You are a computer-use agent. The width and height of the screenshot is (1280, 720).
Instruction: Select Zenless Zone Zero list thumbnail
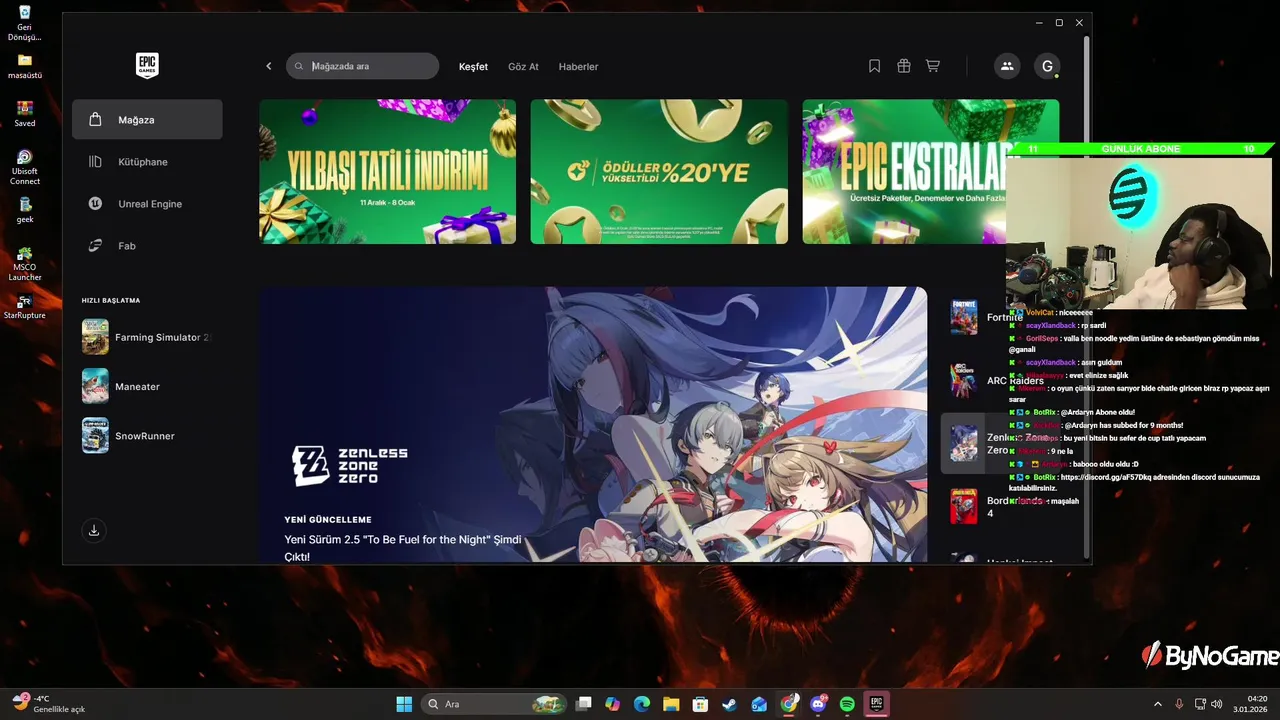click(x=964, y=443)
